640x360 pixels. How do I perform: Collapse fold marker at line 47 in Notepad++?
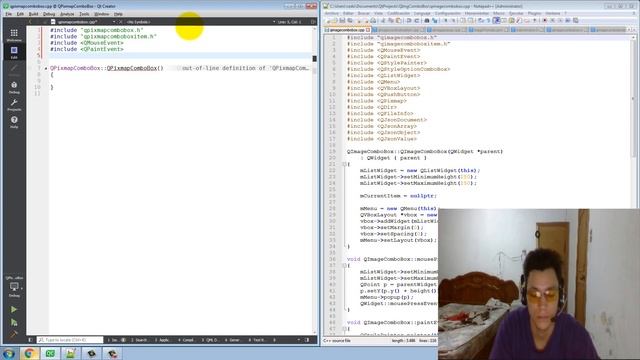coord(344,329)
